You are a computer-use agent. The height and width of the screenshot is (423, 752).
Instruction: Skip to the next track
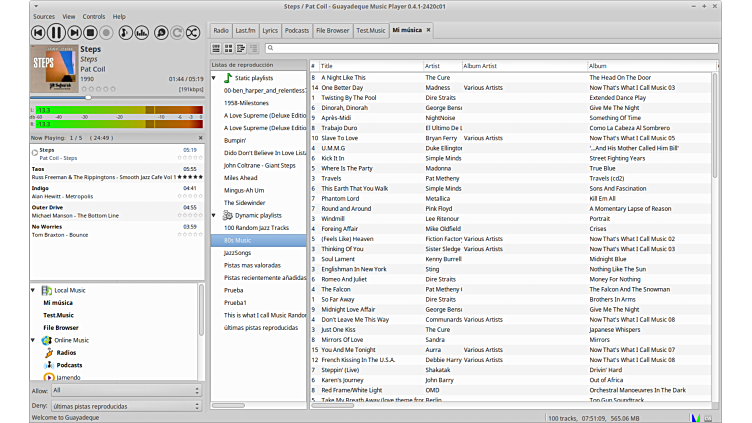(75, 33)
